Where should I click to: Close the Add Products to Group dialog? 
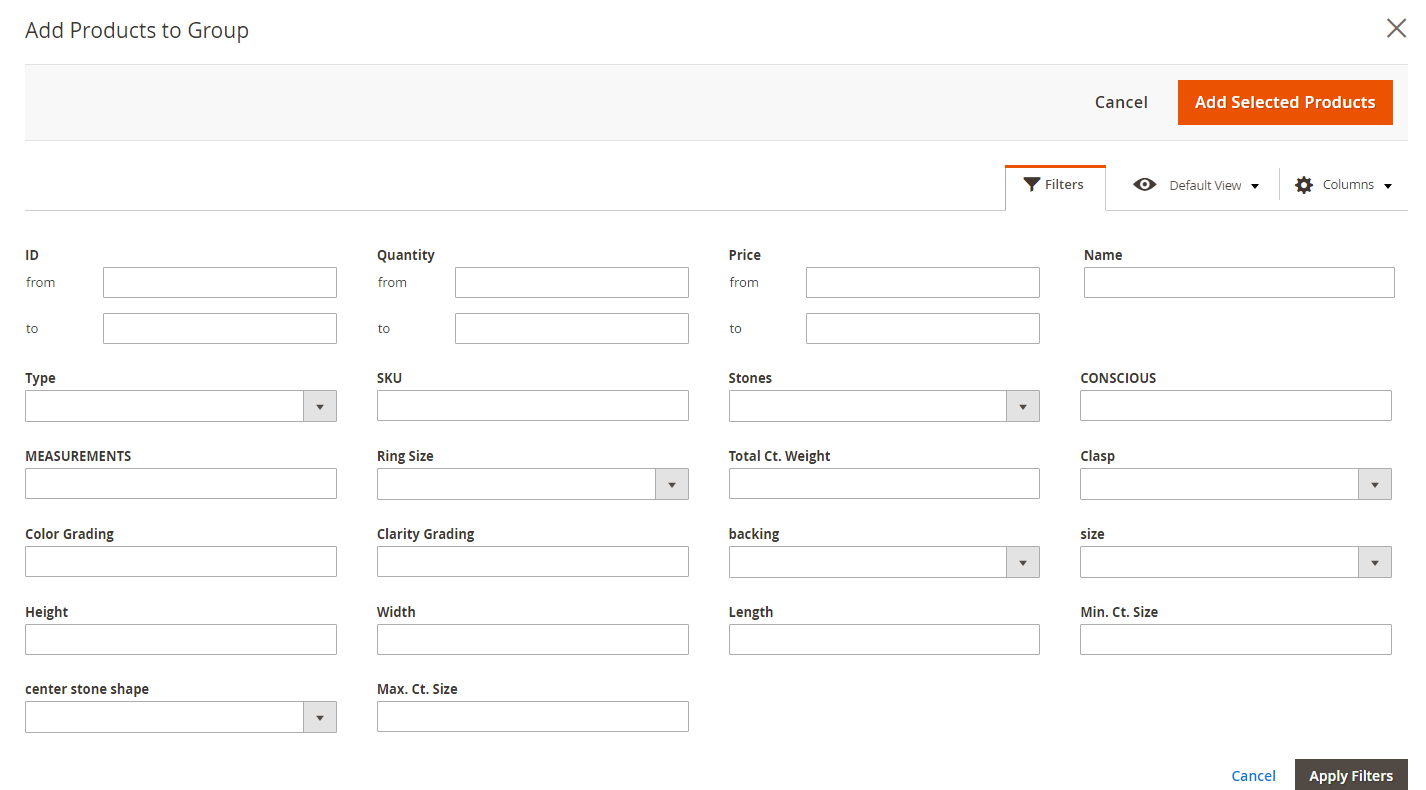(x=1396, y=28)
